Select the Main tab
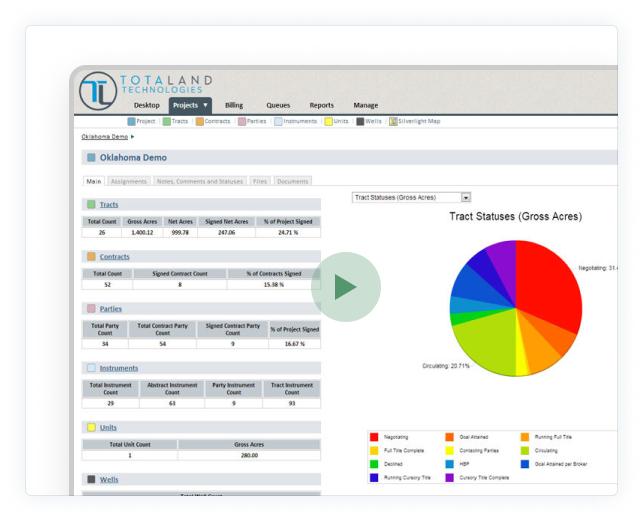 coord(94,181)
